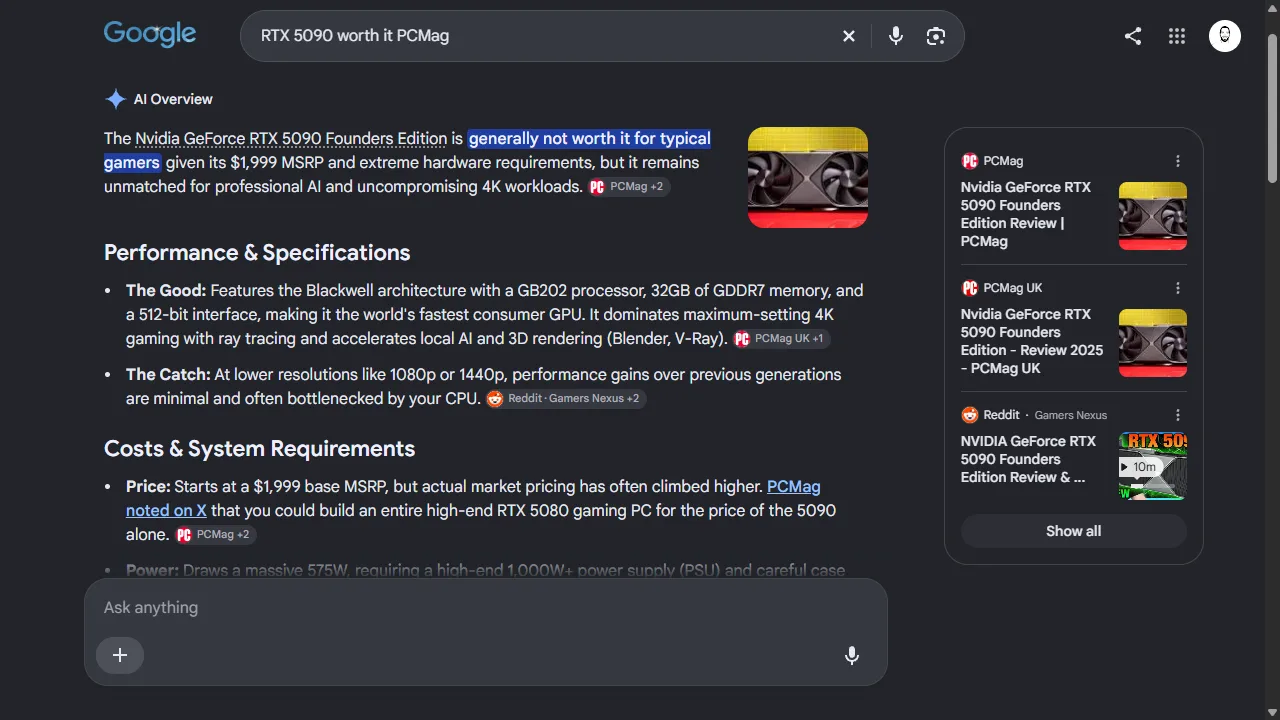Click "The Catch:" bullet label

[x=168, y=375]
